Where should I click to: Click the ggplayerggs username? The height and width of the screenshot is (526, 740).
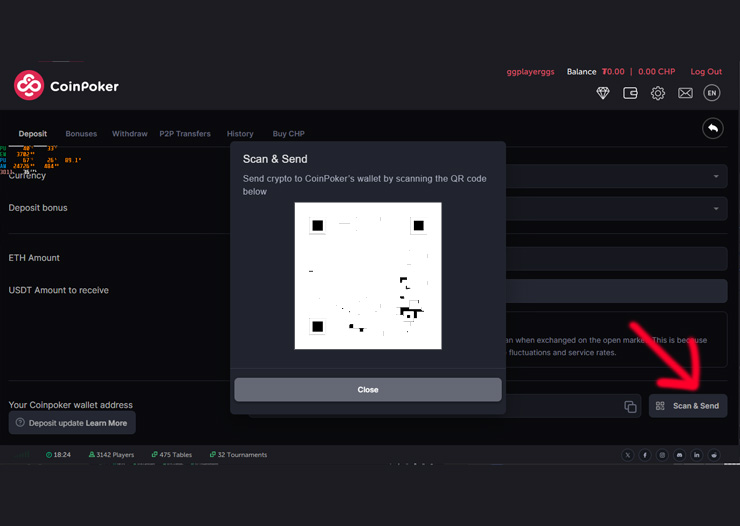pyautogui.click(x=530, y=72)
